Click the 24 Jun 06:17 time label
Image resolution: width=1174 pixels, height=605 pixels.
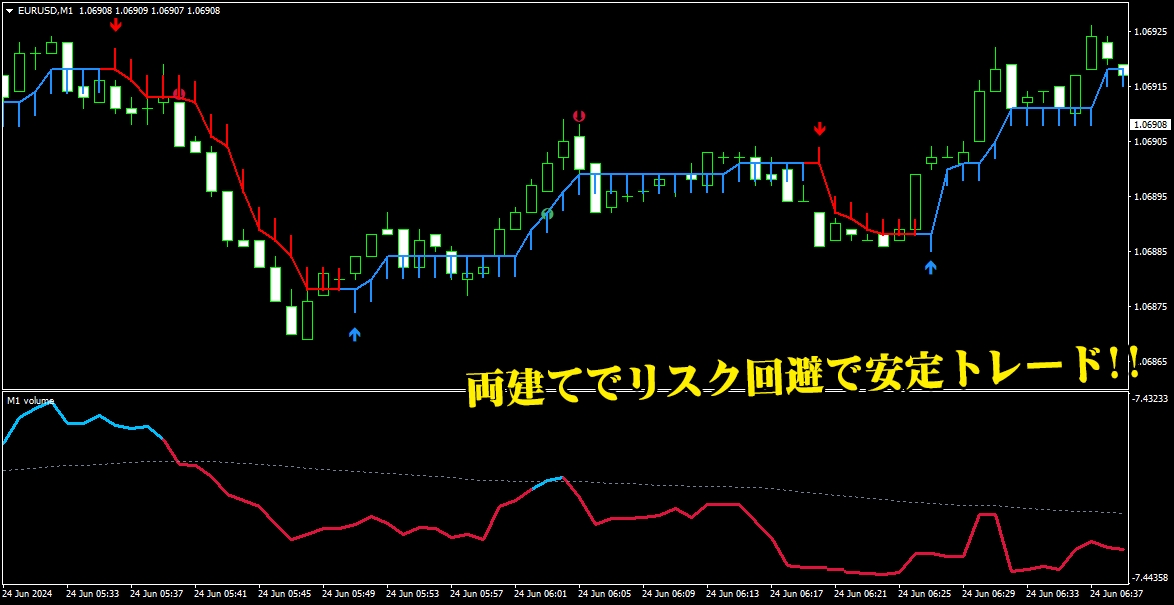tap(797, 593)
